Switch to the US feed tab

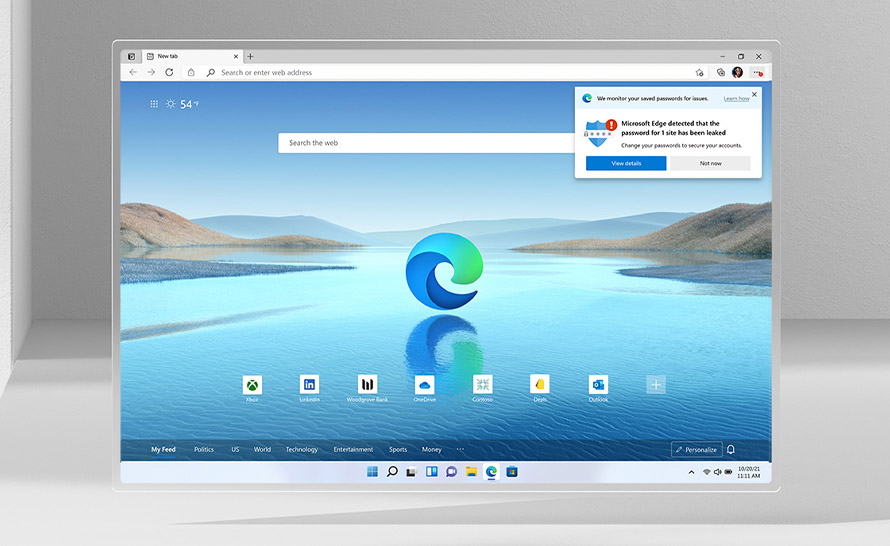pos(235,450)
